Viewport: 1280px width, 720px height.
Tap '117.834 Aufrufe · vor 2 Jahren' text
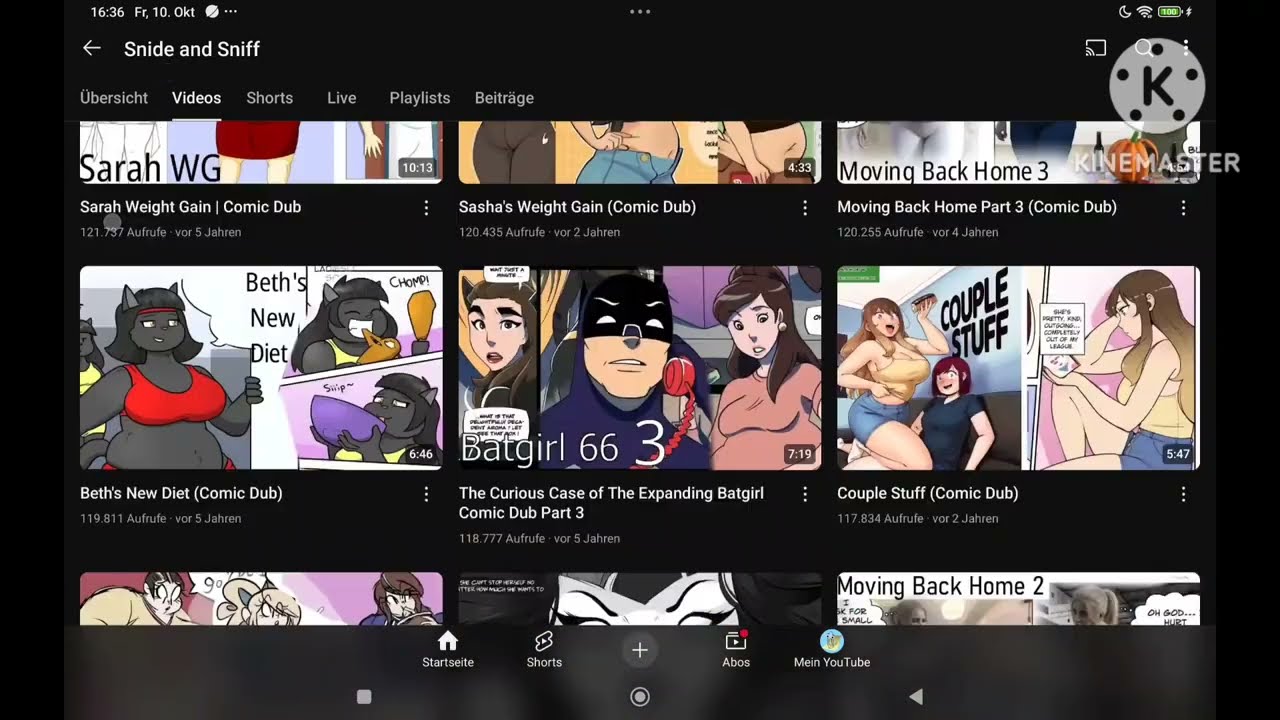point(918,518)
